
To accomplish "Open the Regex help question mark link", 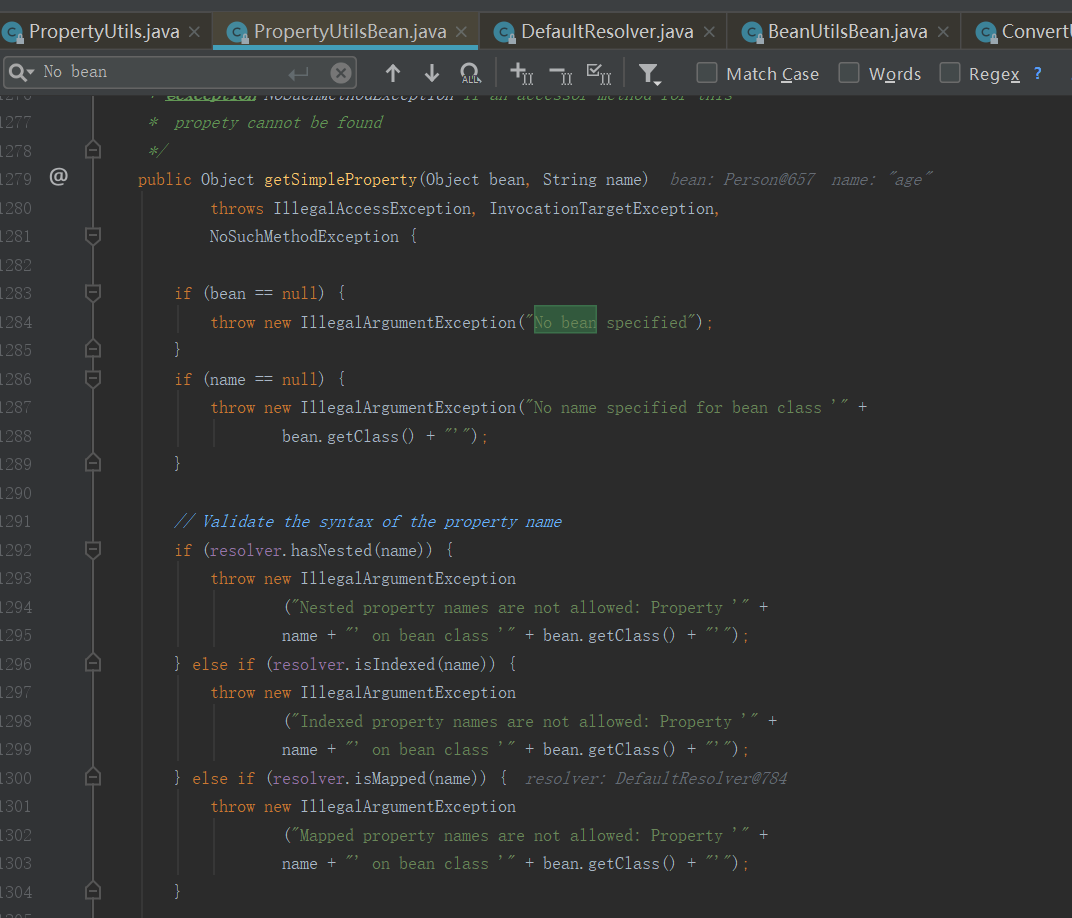I will [1037, 73].
